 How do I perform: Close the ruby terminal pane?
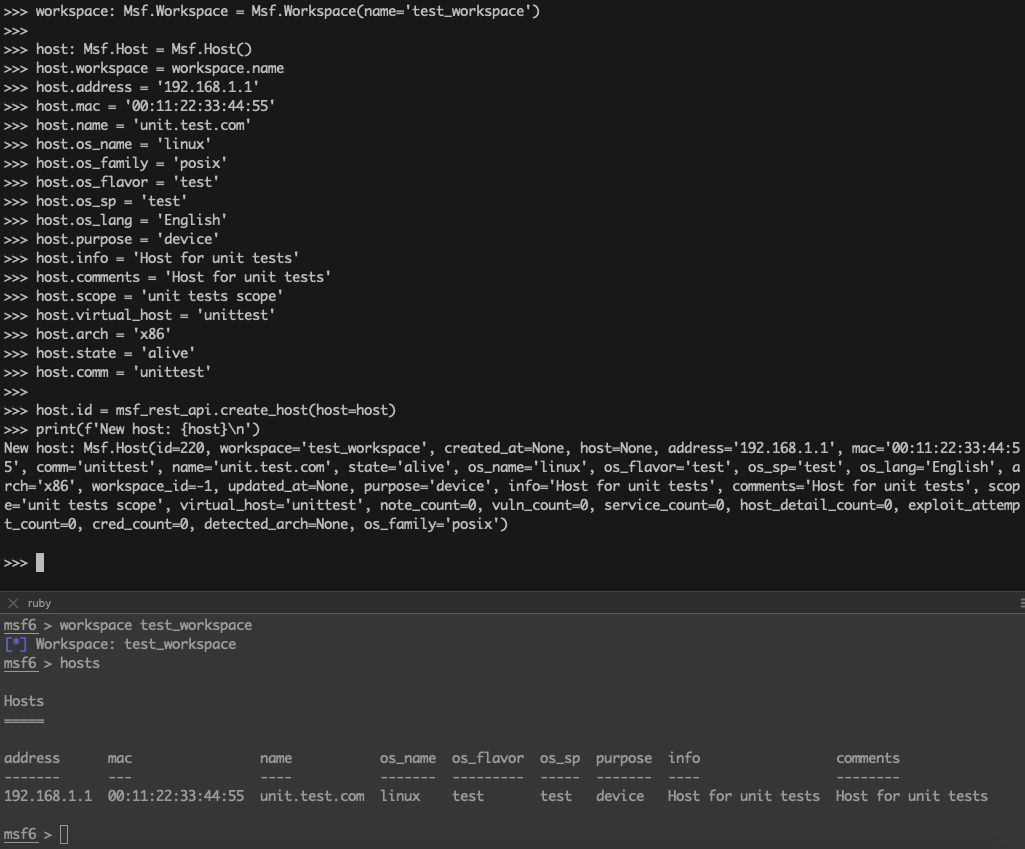pos(13,603)
